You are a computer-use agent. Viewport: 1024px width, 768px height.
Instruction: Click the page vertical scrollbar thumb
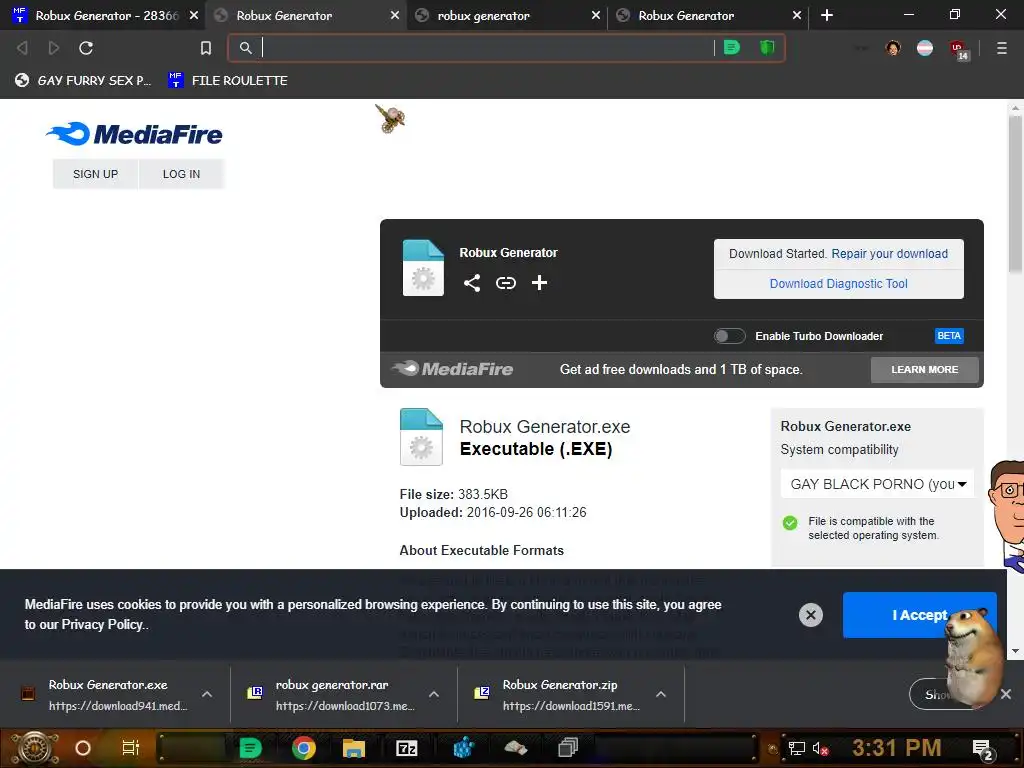tap(1015, 194)
